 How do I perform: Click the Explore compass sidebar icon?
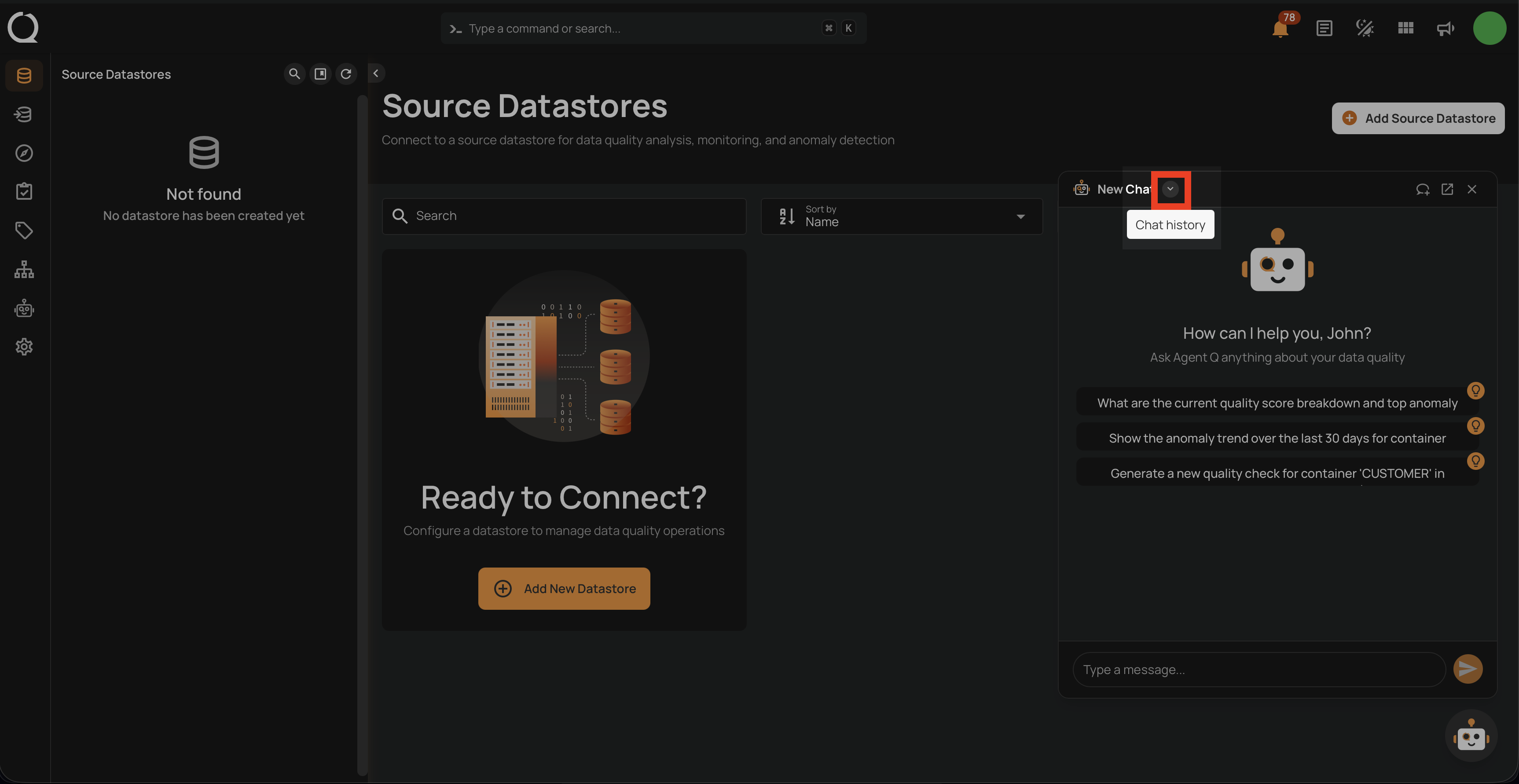(x=24, y=153)
